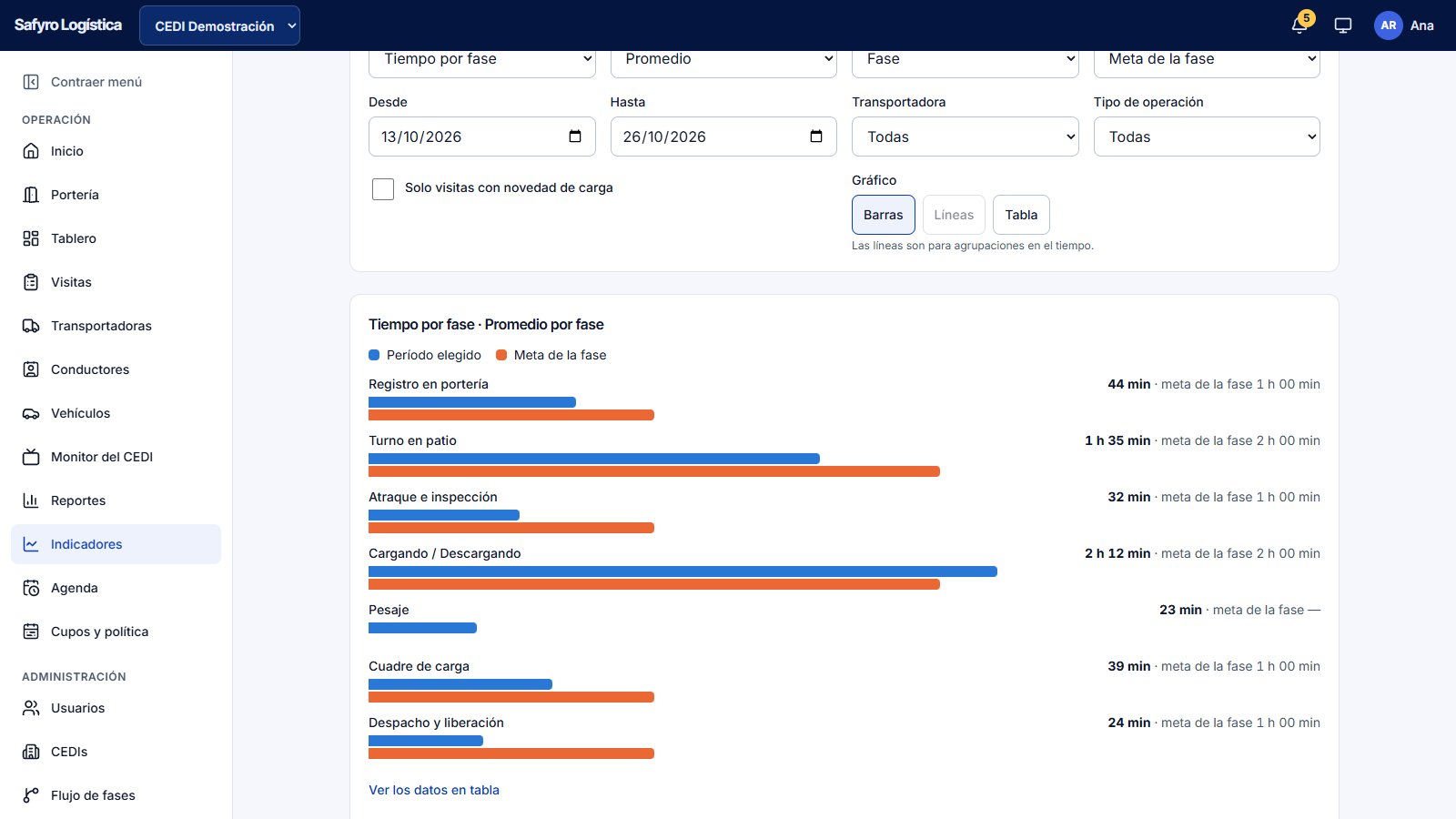Enable Solo visitas con novedad de carga
1456x819 pixels.
383,188
